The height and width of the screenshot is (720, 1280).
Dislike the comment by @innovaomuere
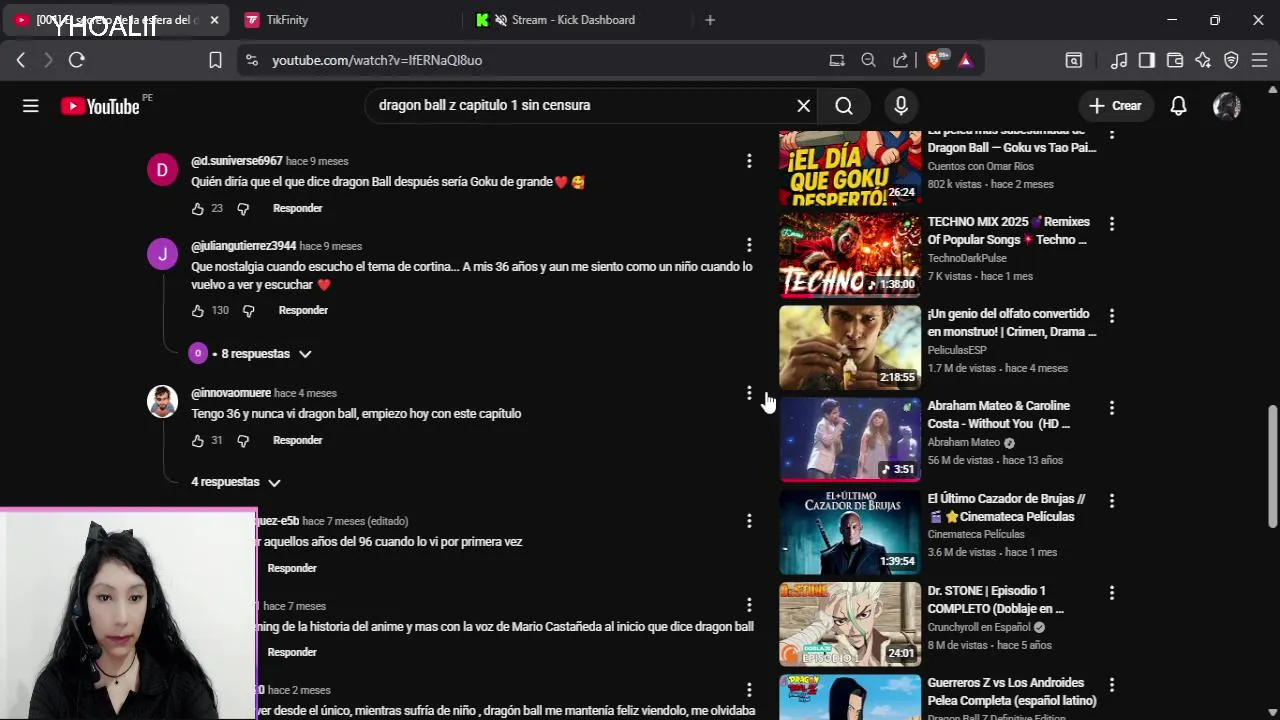pyautogui.click(x=243, y=440)
